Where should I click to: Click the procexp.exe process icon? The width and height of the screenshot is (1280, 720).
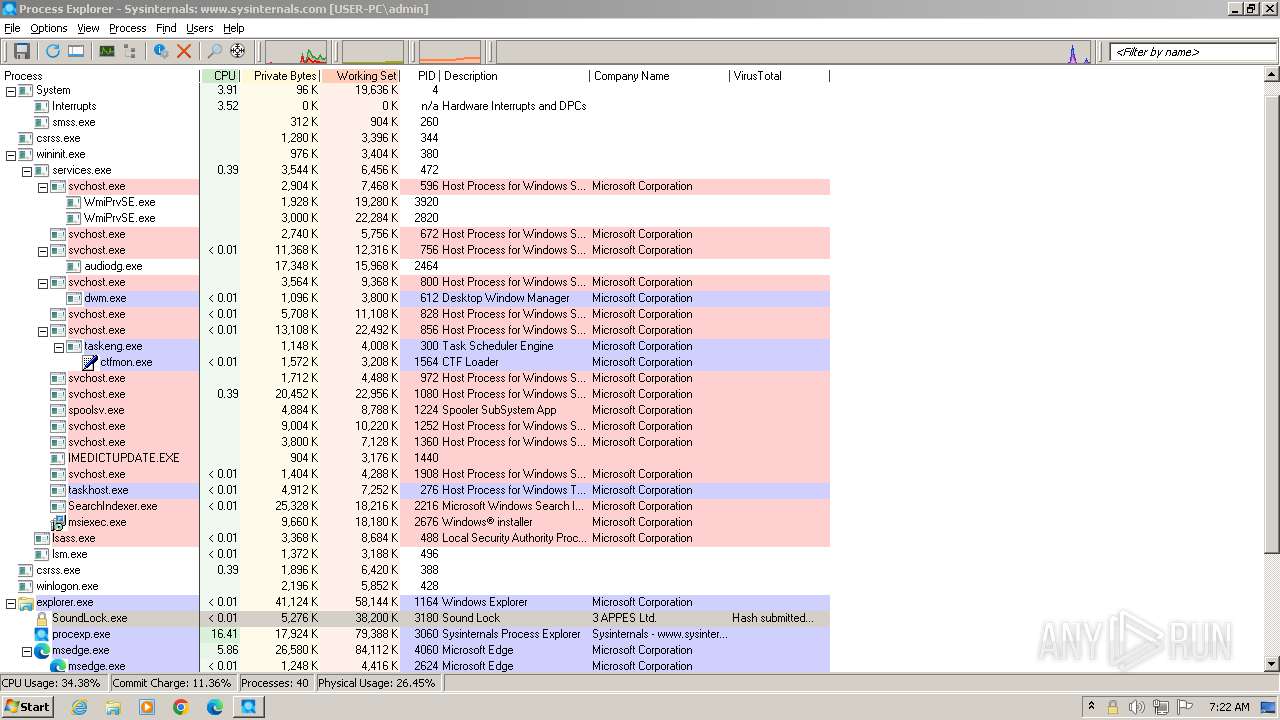42,634
